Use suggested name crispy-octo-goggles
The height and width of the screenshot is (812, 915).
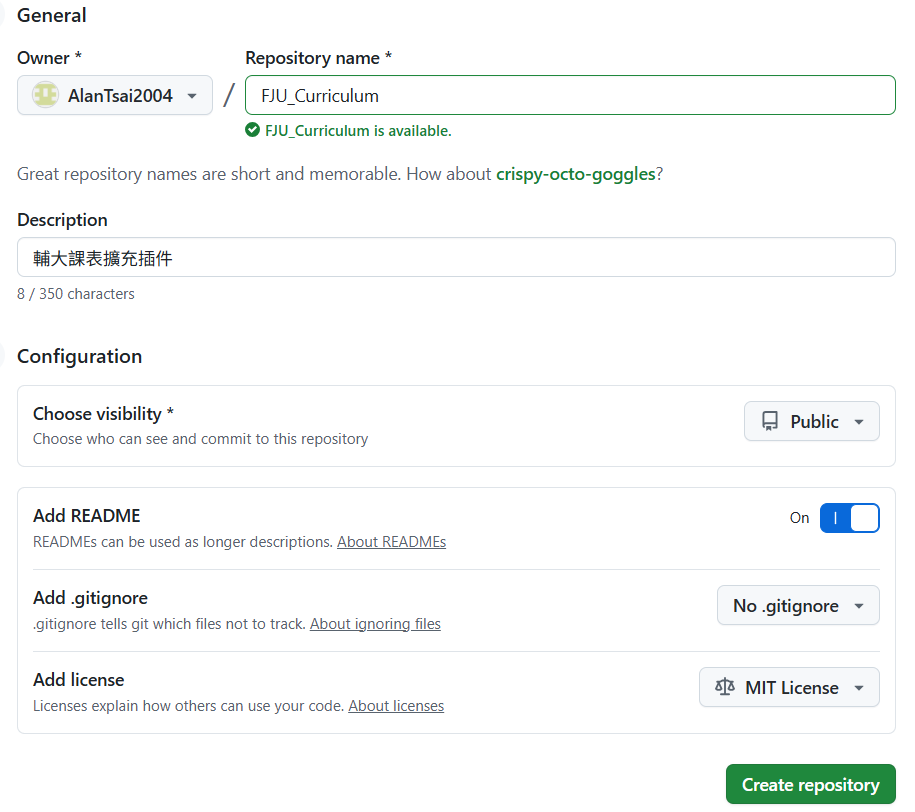575,174
